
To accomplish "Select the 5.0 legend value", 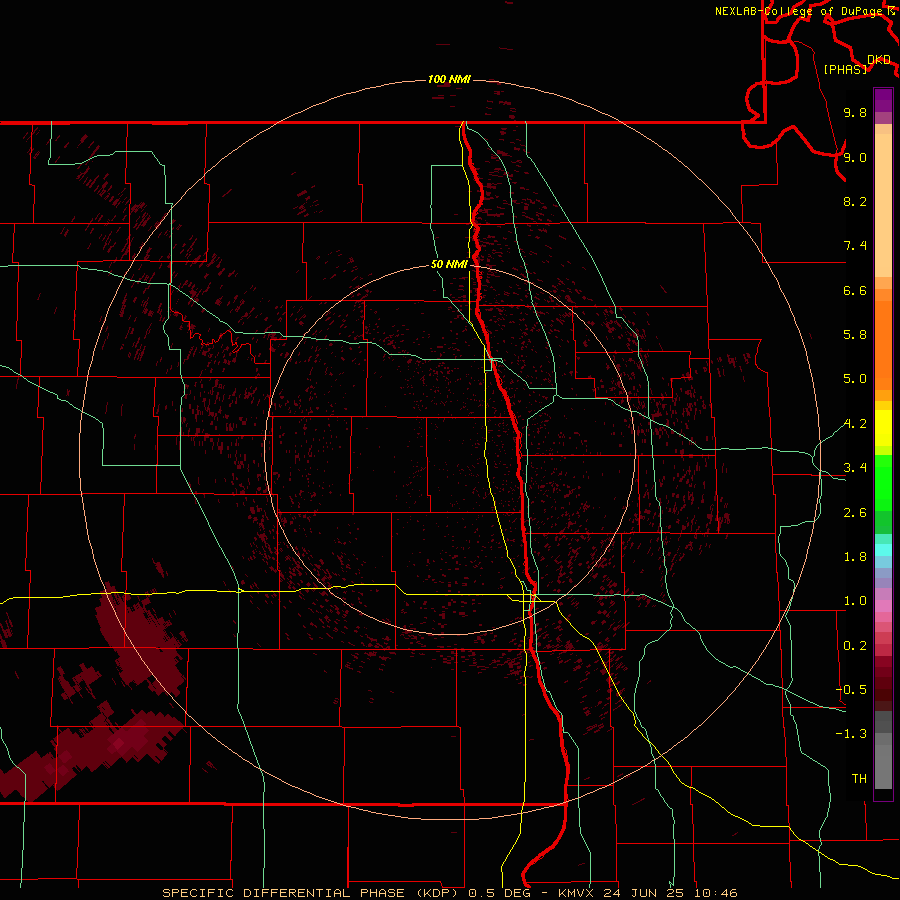I will (855, 379).
